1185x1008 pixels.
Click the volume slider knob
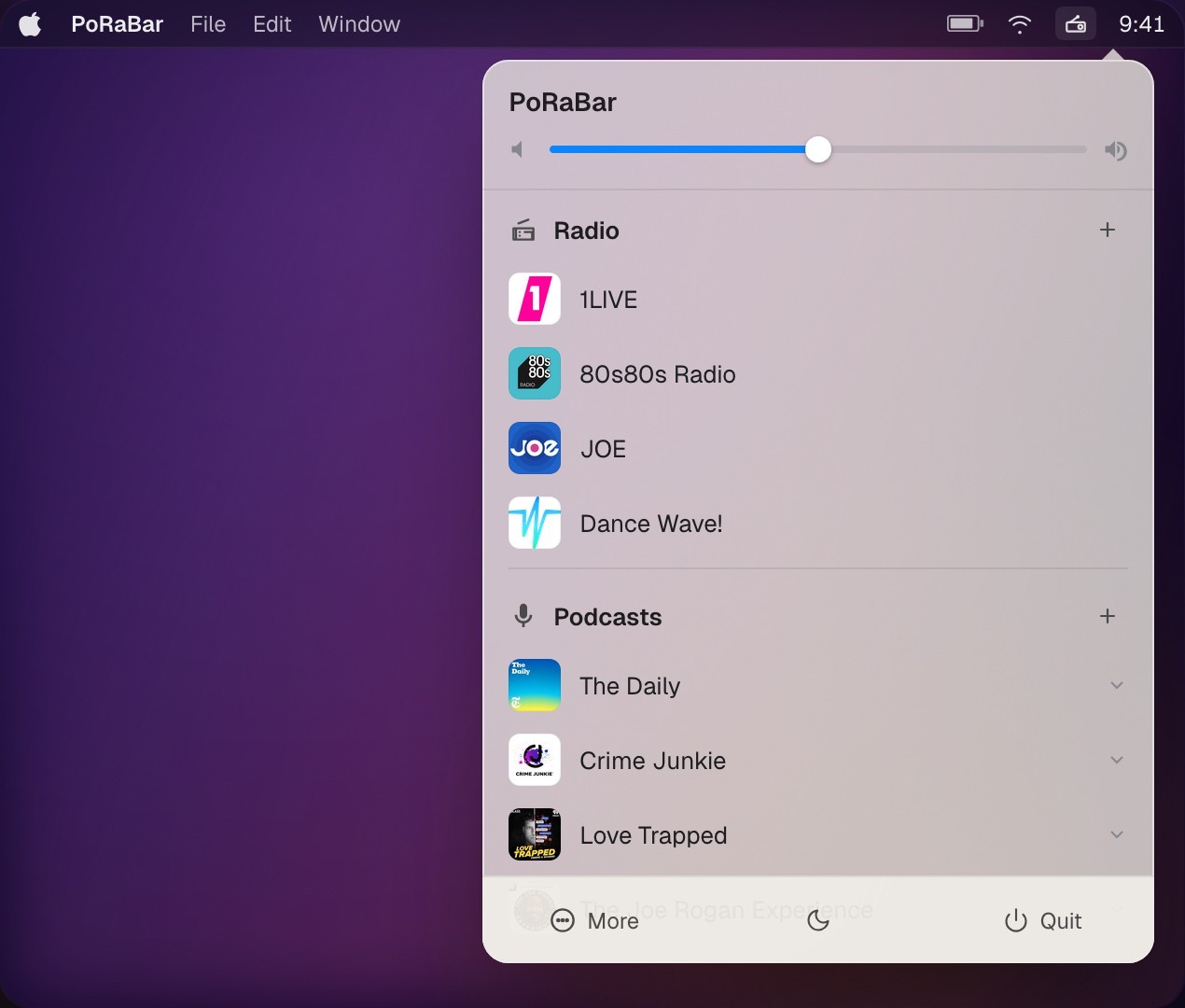coord(818,149)
